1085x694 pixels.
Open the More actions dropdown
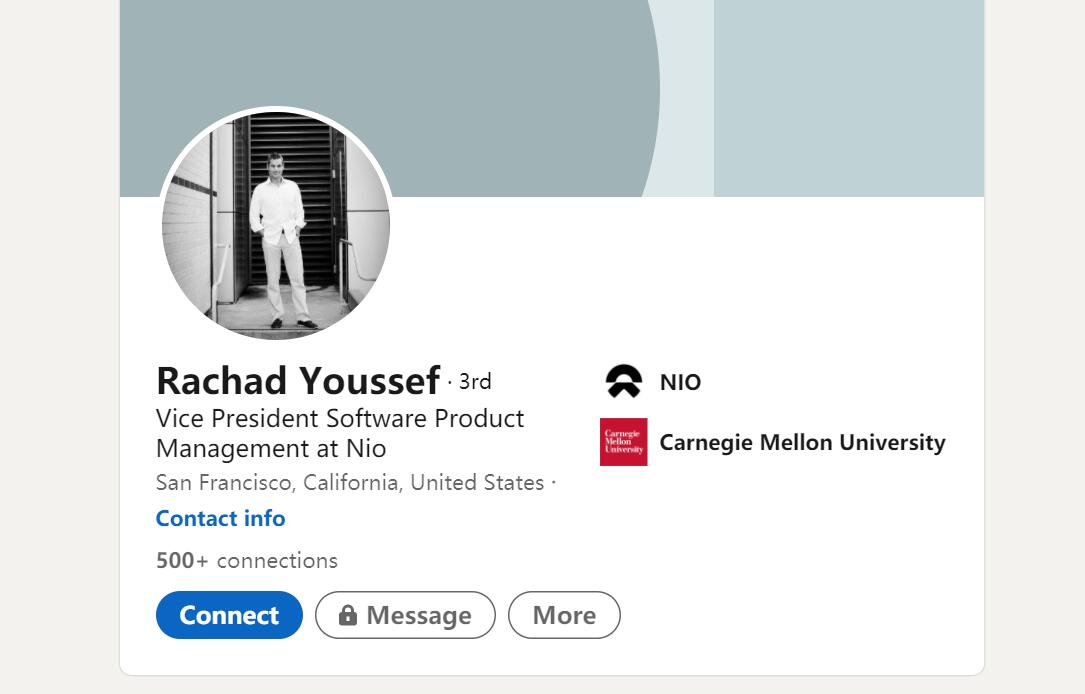point(564,615)
